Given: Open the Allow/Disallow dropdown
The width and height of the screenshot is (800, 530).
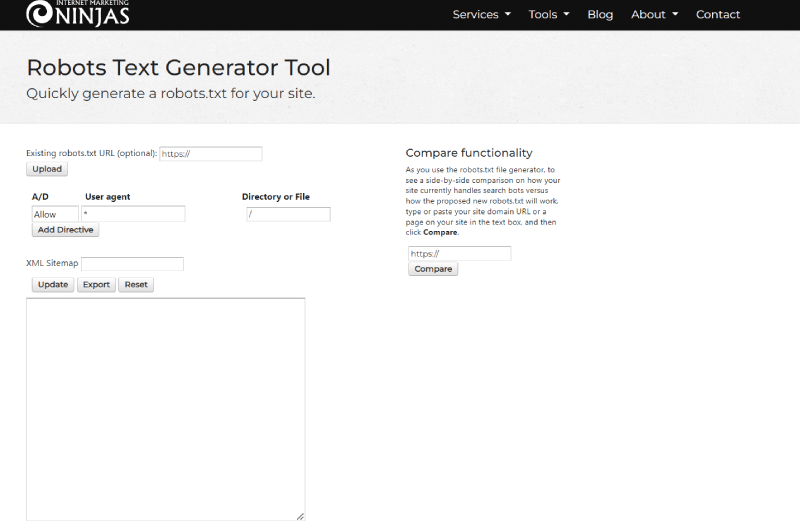Looking at the screenshot, I should [55, 214].
